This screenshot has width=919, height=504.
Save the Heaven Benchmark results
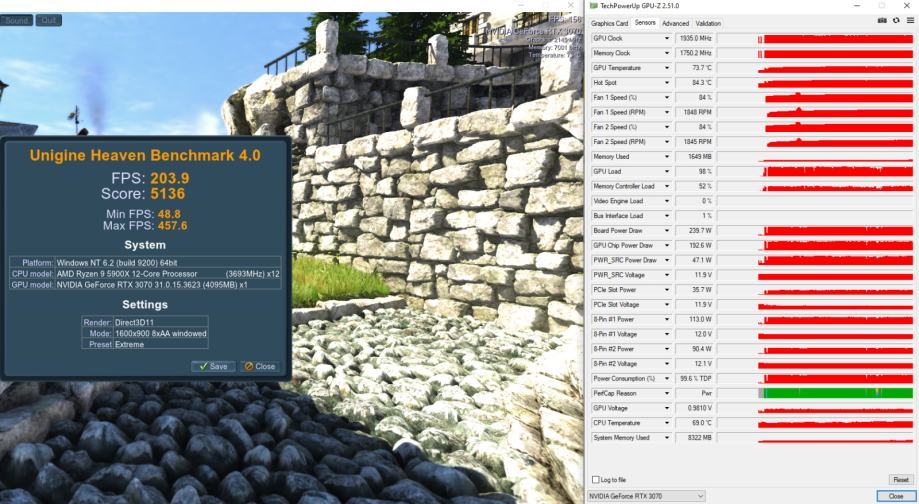(x=213, y=366)
